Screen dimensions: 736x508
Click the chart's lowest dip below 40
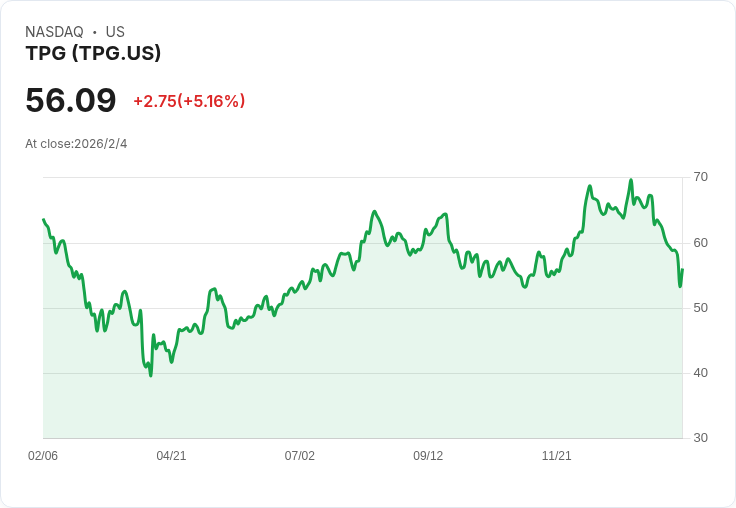click(150, 375)
